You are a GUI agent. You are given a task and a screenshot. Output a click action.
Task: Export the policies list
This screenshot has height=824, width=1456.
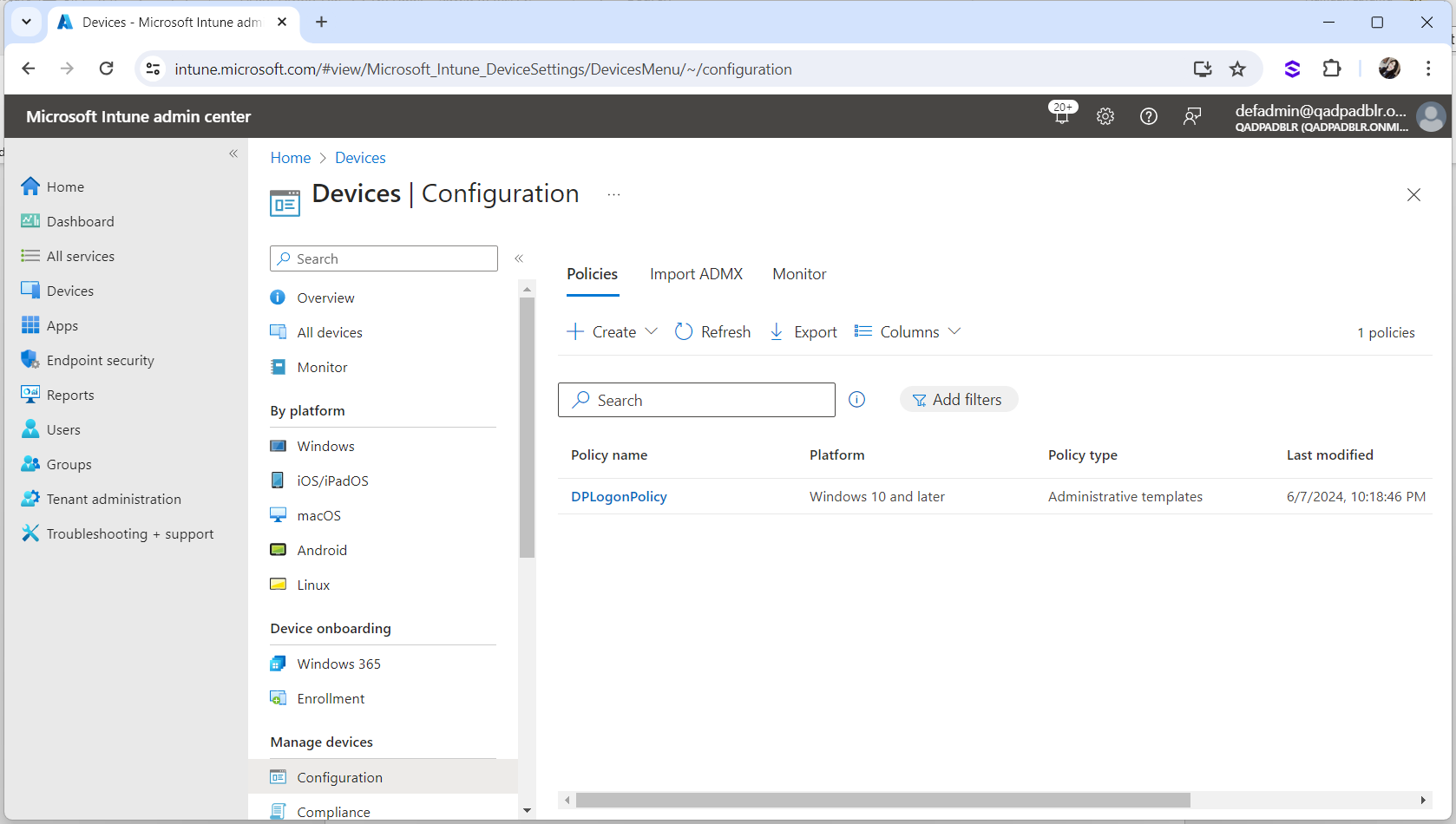click(803, 331)
